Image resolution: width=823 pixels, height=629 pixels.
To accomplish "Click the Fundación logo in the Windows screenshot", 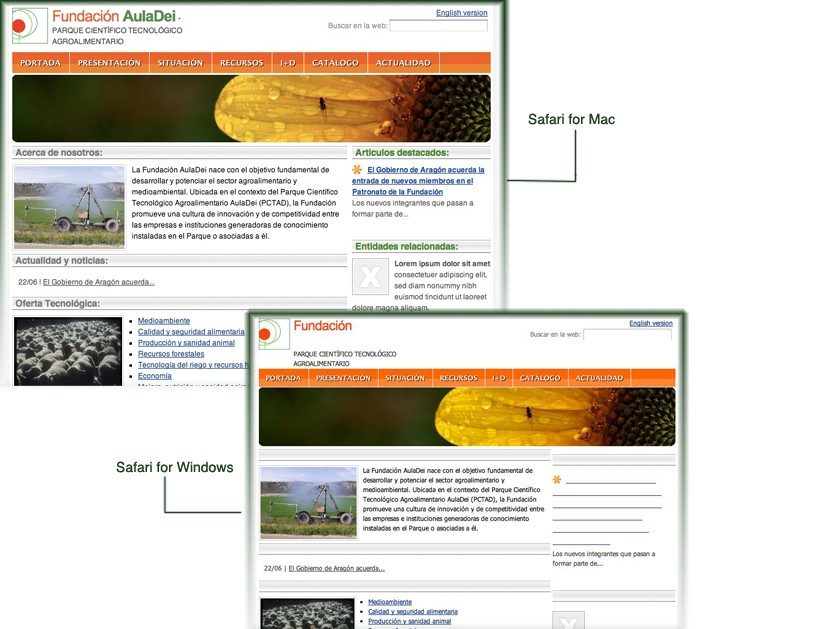I will 274,333.
